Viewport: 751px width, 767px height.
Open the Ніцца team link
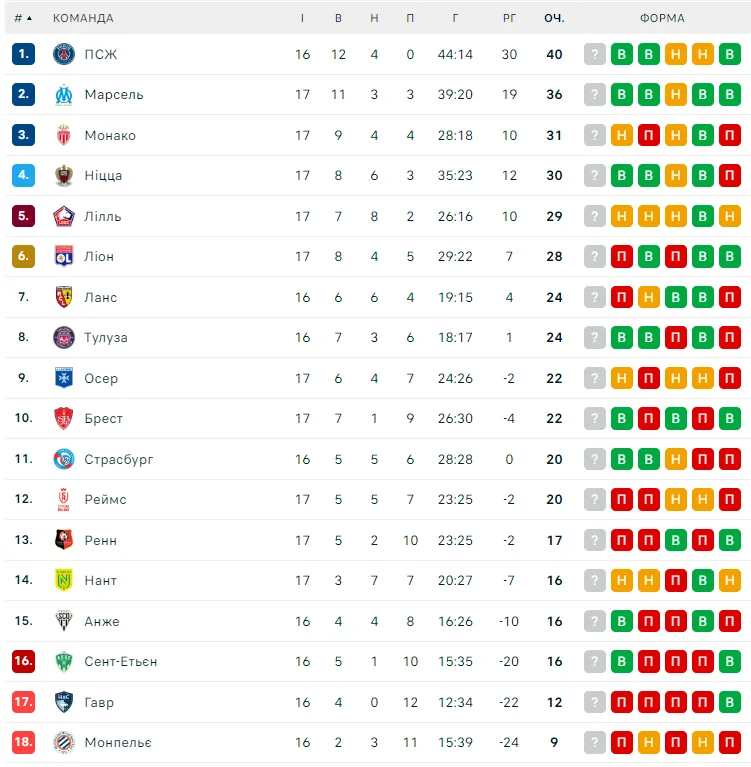pyautogui.click(x=103, y=176)
